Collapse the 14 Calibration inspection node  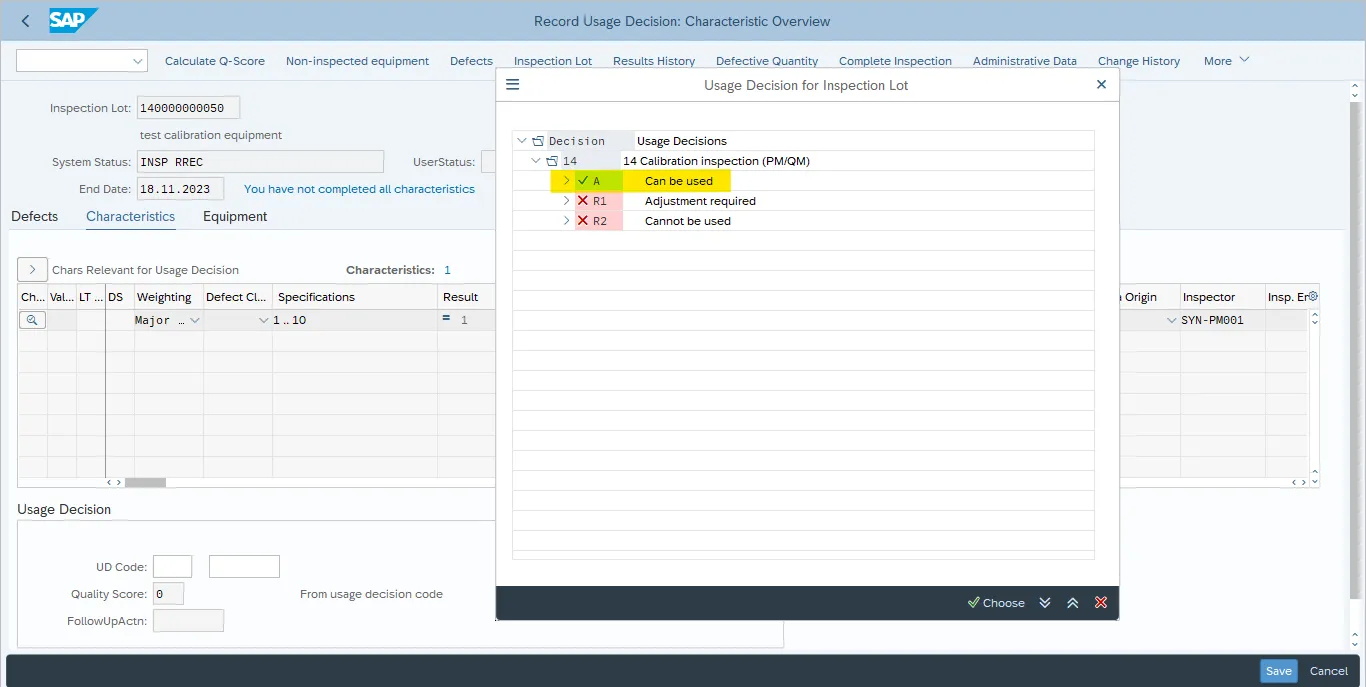[x=537, y=161]
